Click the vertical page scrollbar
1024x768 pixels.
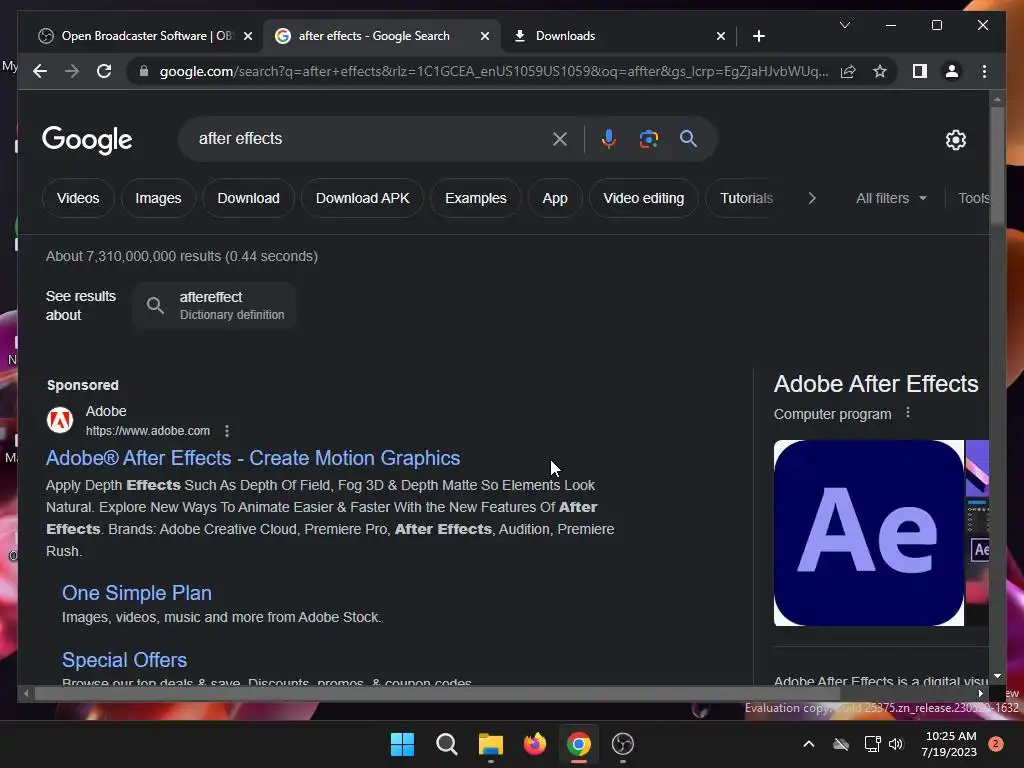(x=997, y=167)
